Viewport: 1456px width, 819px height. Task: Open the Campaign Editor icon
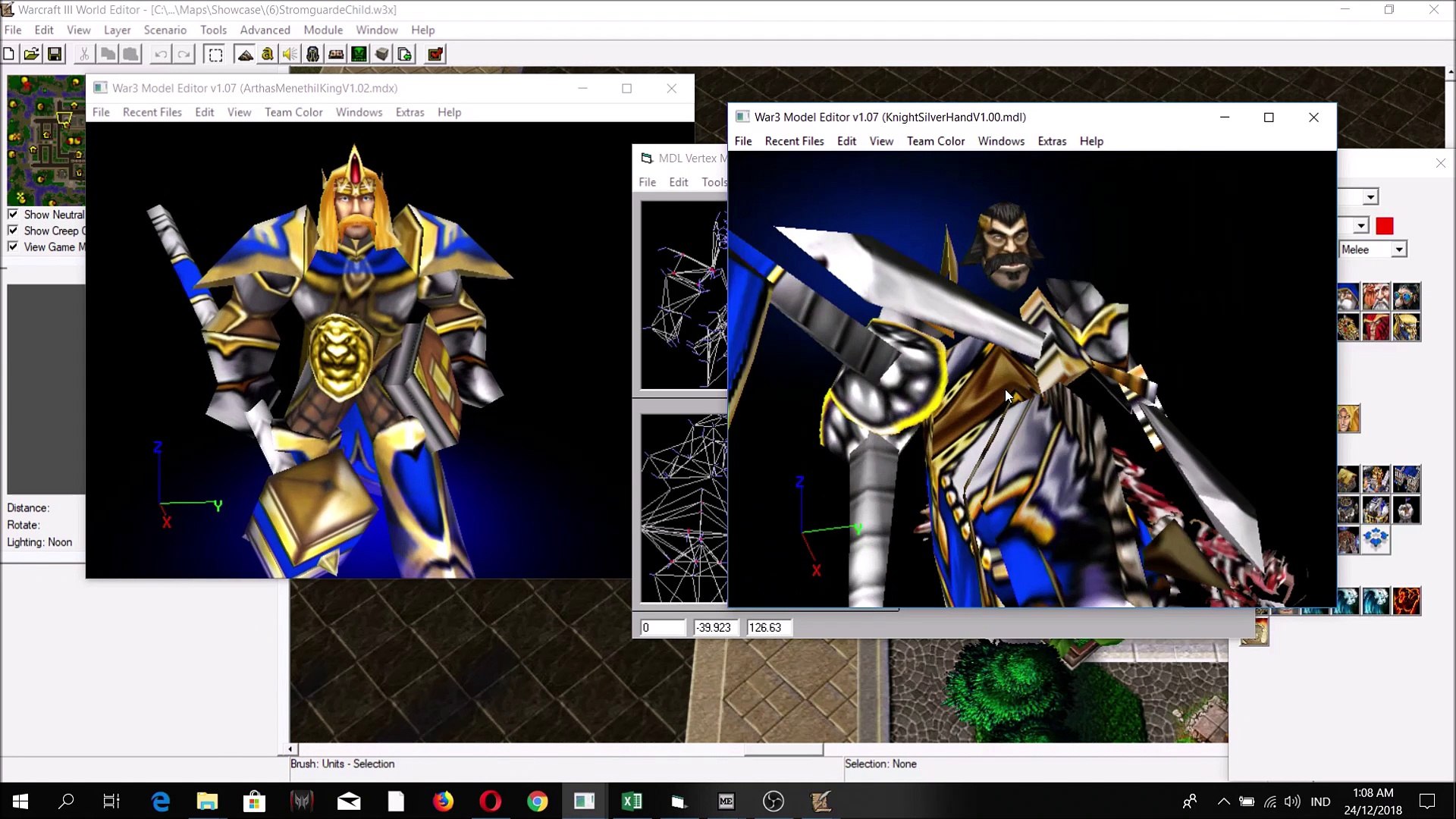(x=336, y=54)
